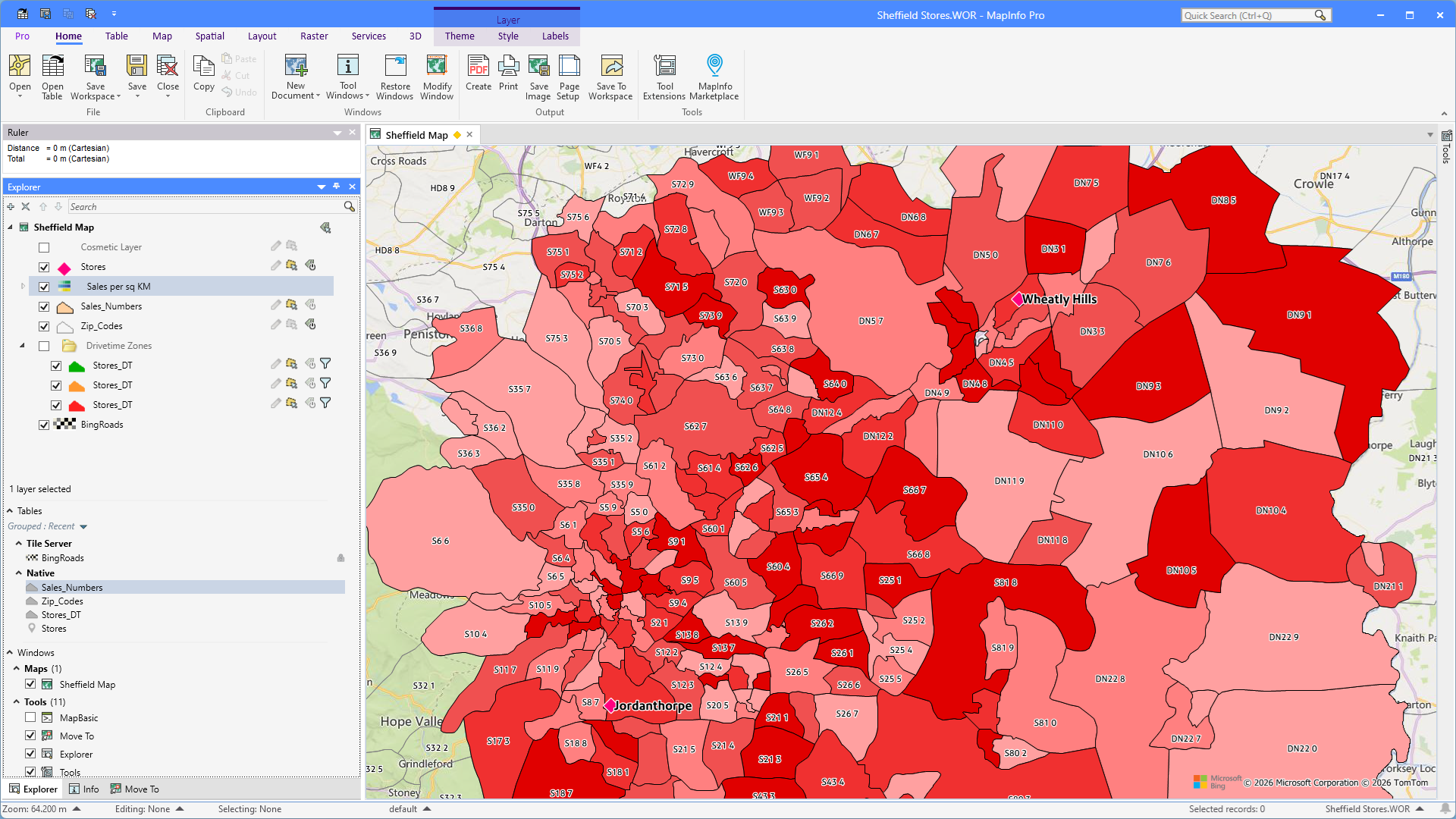Open the Labels ribbon tab

555,36
